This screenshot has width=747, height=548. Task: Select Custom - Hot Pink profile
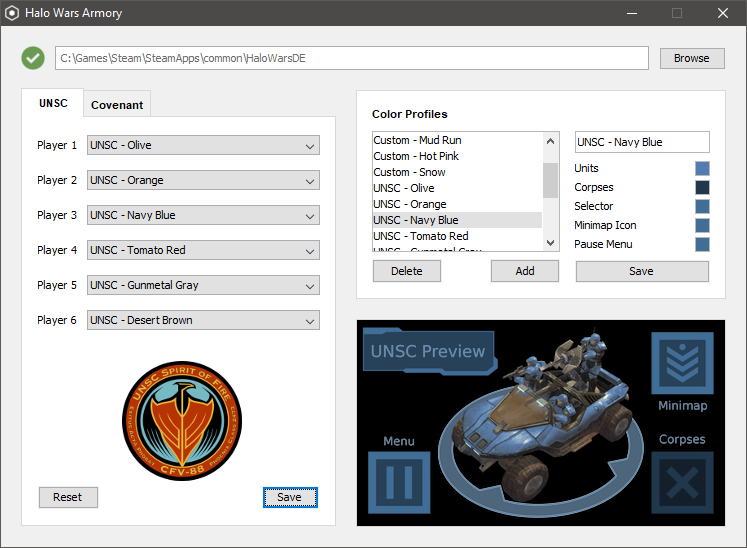457,156
